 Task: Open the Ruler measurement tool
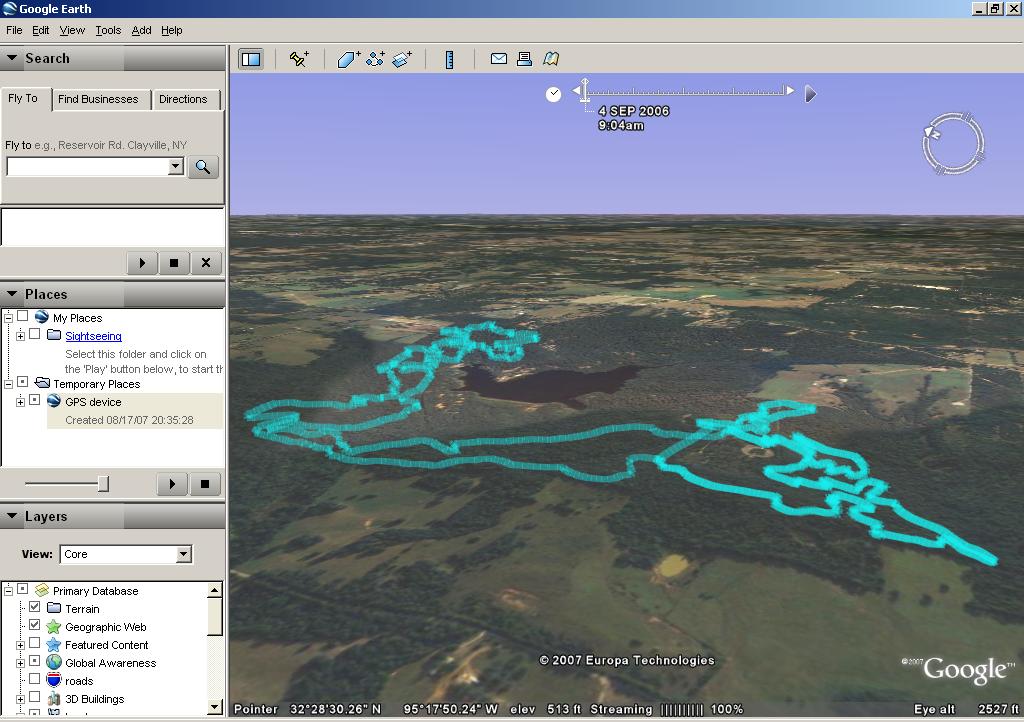[x=449, y=60]
